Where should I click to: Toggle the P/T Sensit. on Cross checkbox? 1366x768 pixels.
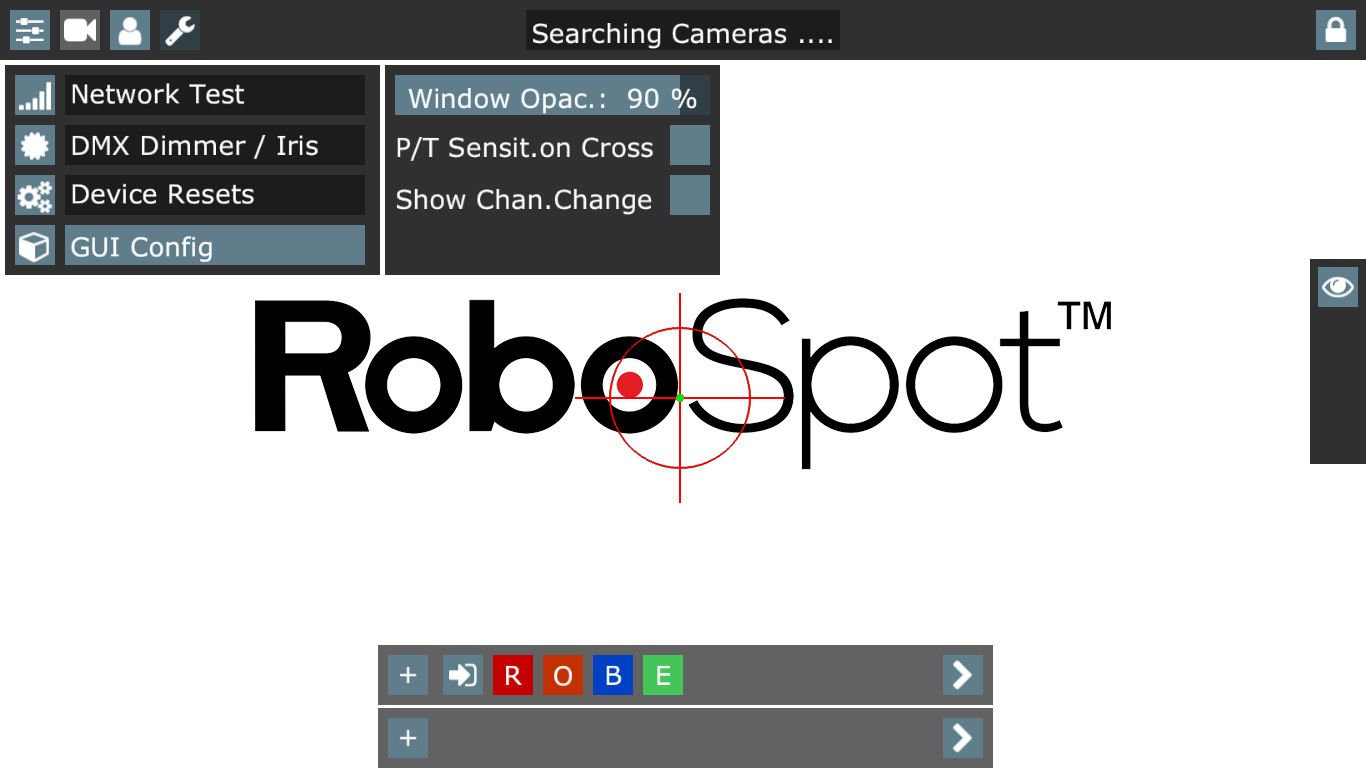(x=689, y=145)
